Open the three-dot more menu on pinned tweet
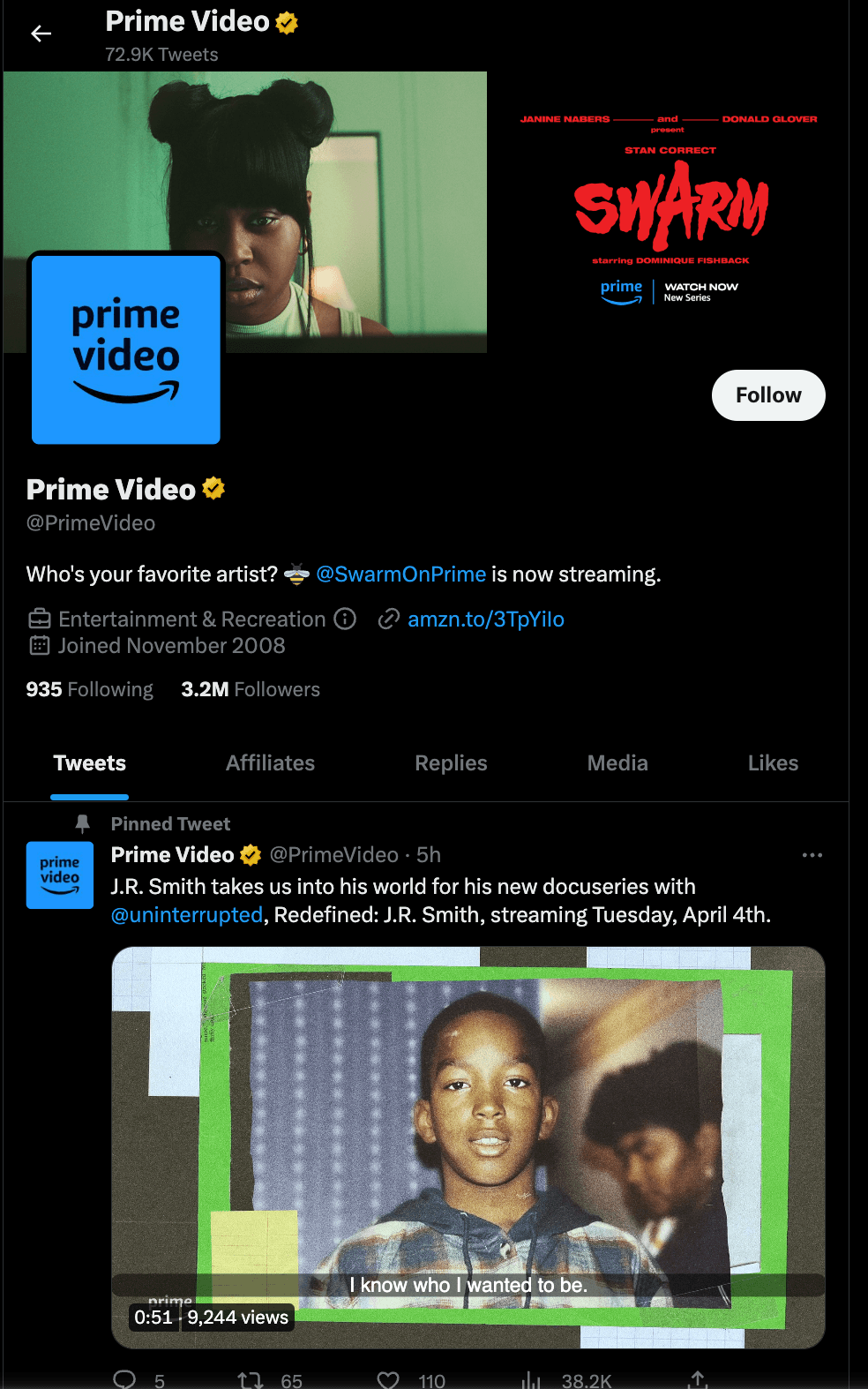Image resolution: width=868 pixels, height=1389 pixels. point(812,855)
